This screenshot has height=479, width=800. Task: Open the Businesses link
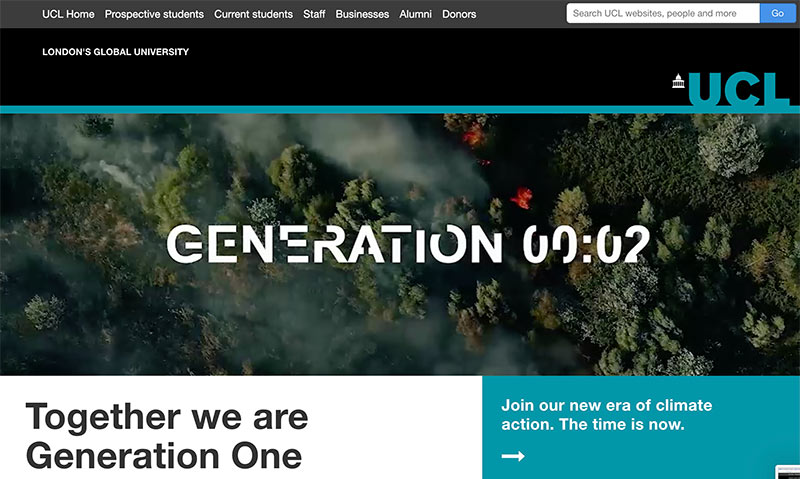362,14
